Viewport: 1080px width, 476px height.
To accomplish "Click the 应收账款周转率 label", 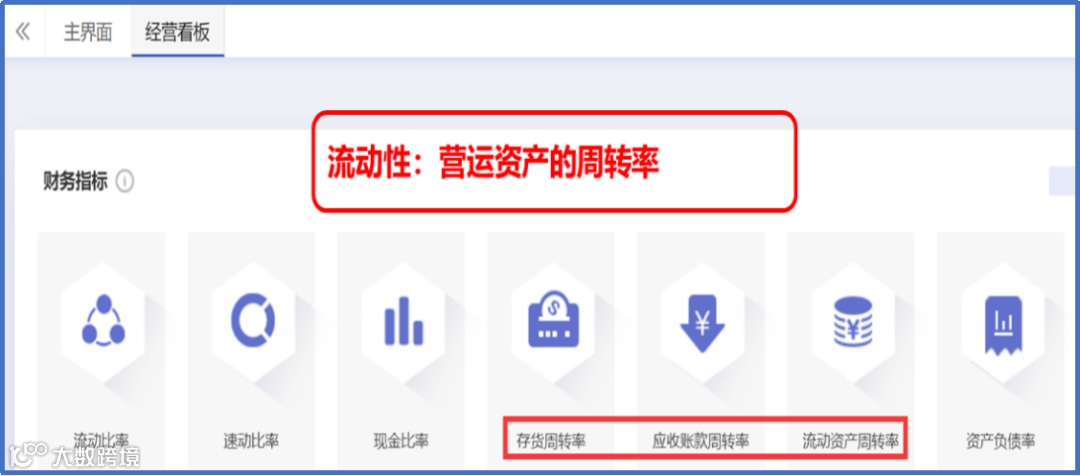I will click(x=700, y=441).
